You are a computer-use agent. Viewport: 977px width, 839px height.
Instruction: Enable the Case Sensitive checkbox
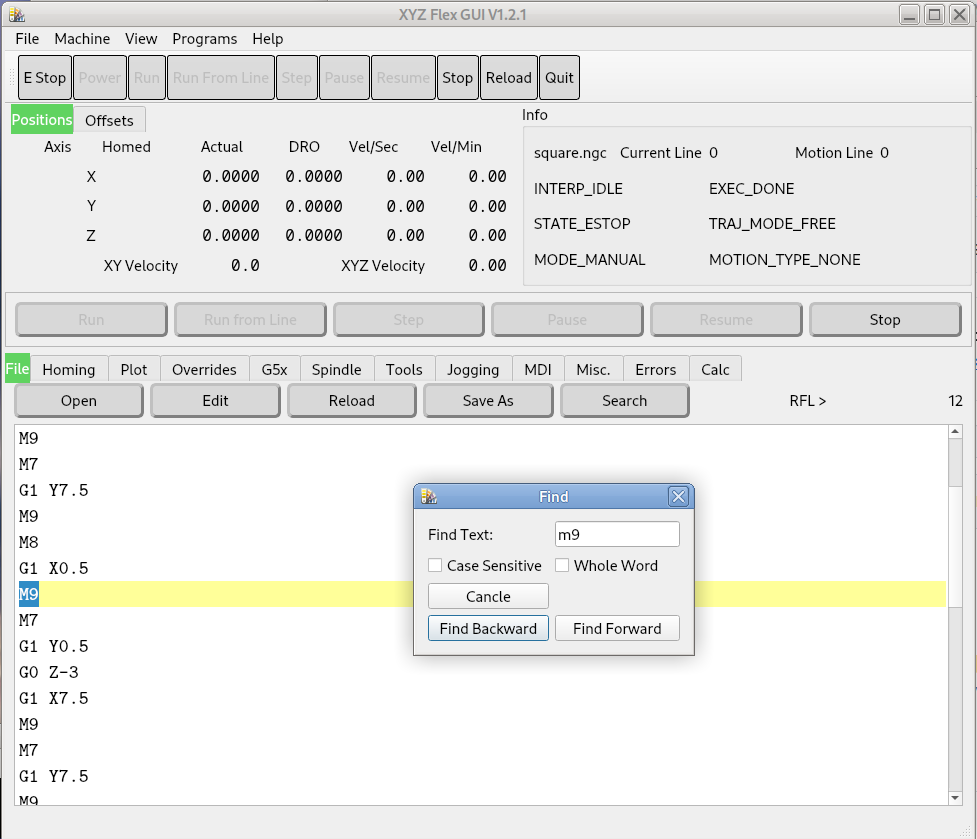(435, 565)
